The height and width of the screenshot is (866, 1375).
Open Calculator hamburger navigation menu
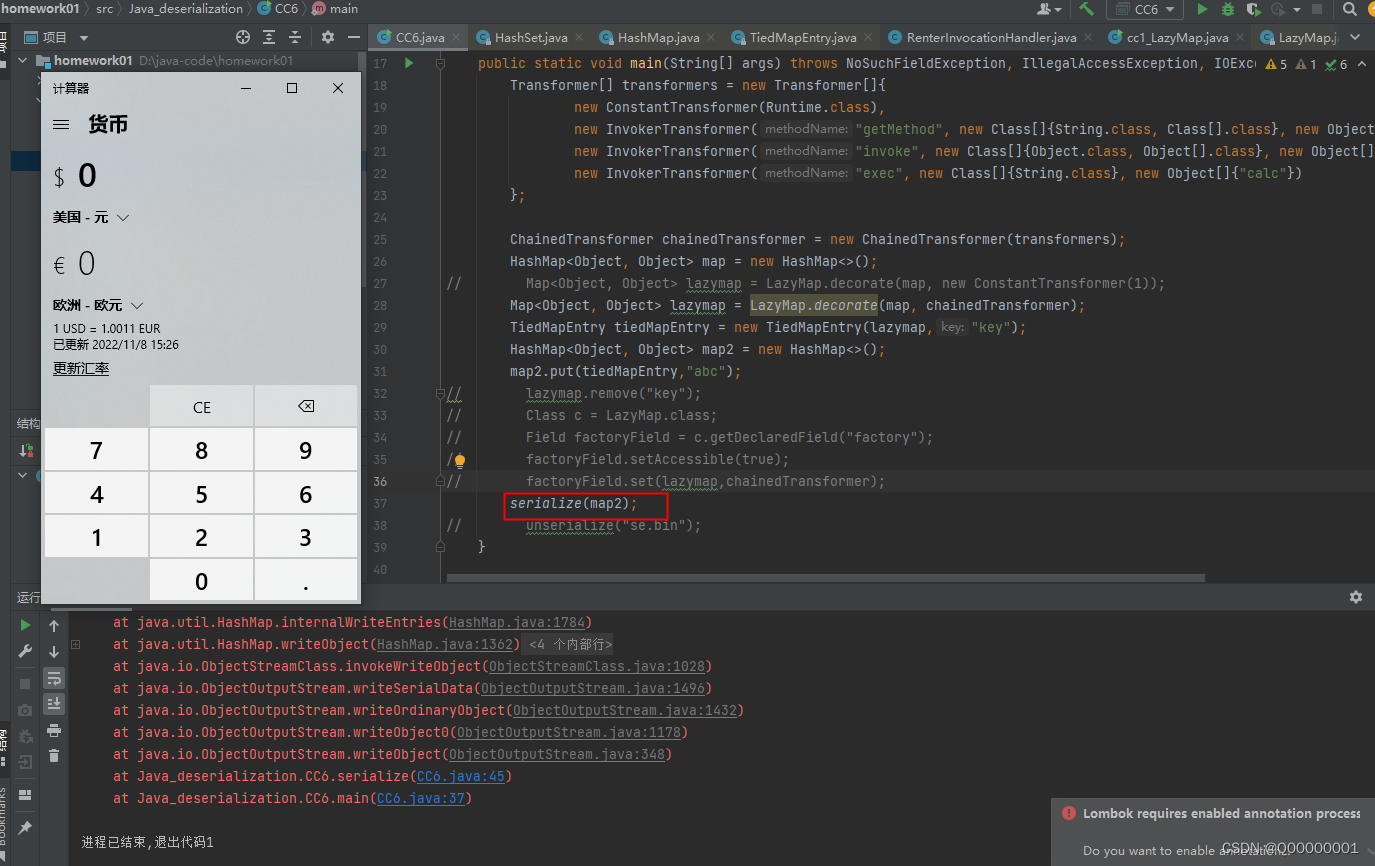pos(62,125)
